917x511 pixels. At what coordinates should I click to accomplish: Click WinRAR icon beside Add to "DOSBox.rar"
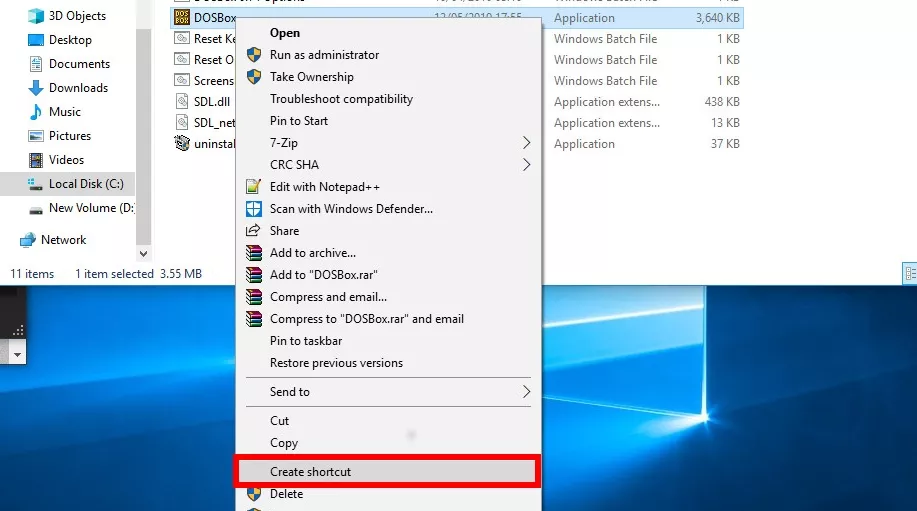point(254,275)
